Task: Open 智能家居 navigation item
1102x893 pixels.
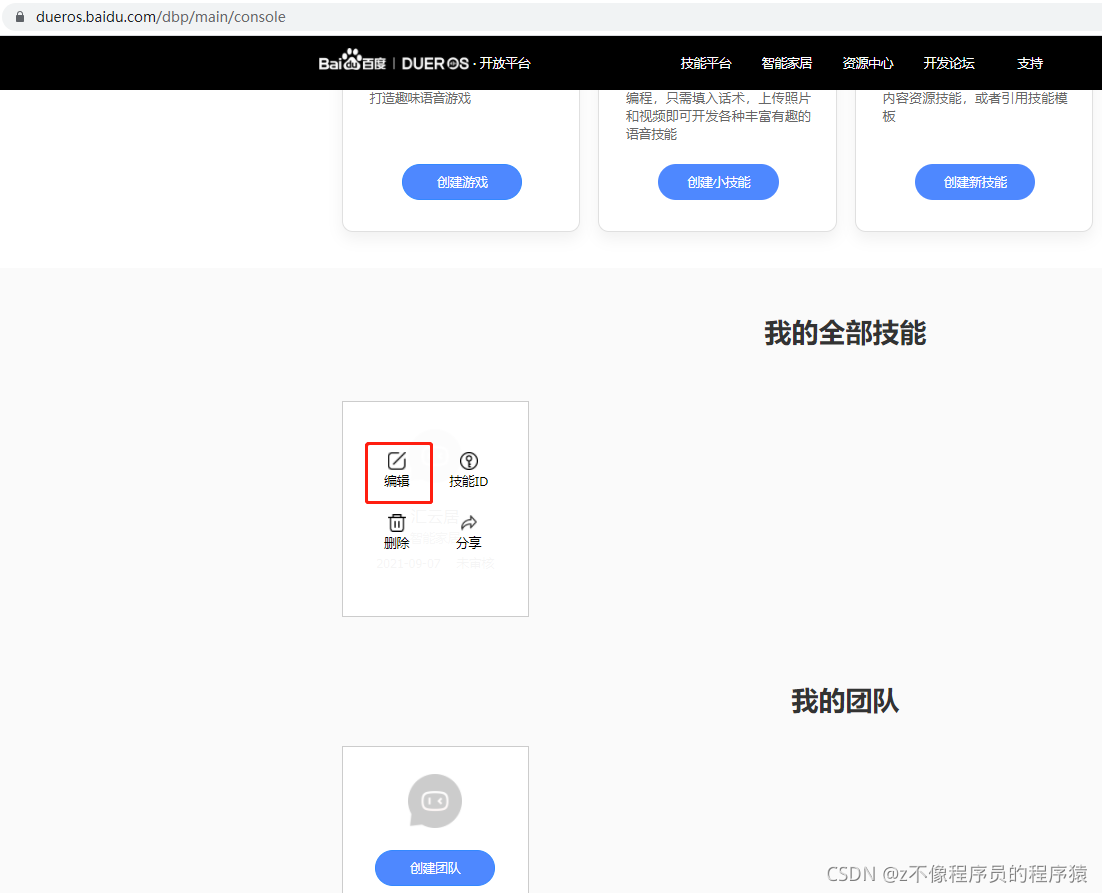Action: [786, 63]
